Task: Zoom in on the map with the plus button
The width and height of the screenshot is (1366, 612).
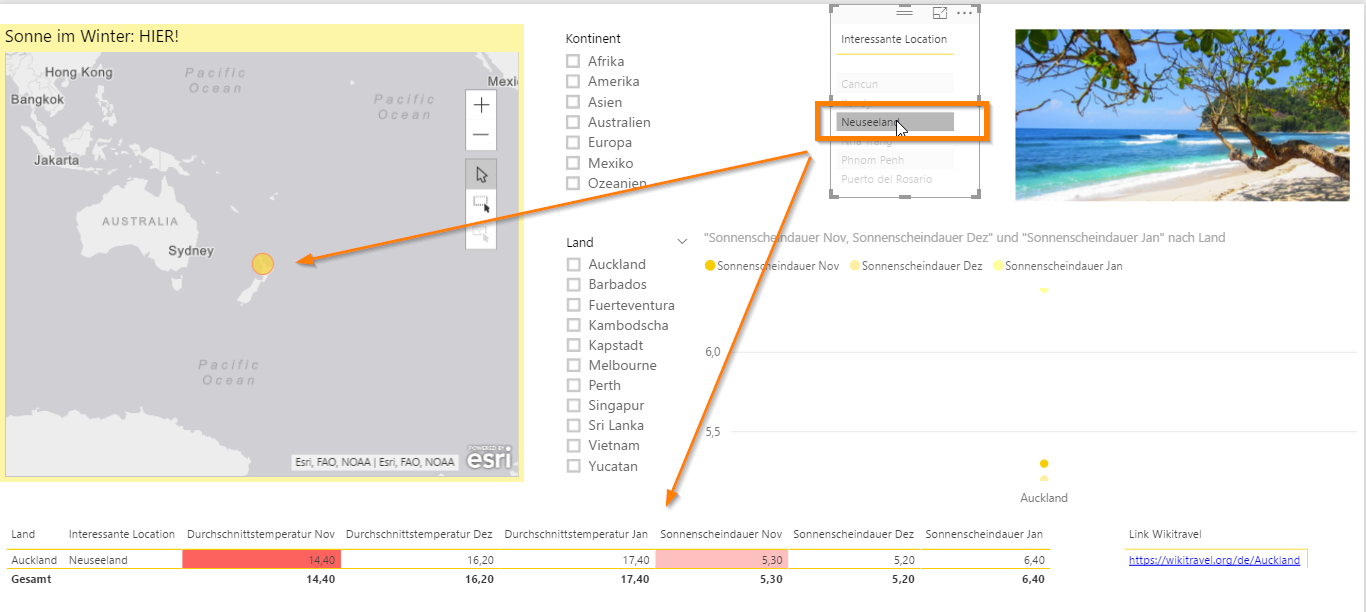Action: [x=481, y=105]
